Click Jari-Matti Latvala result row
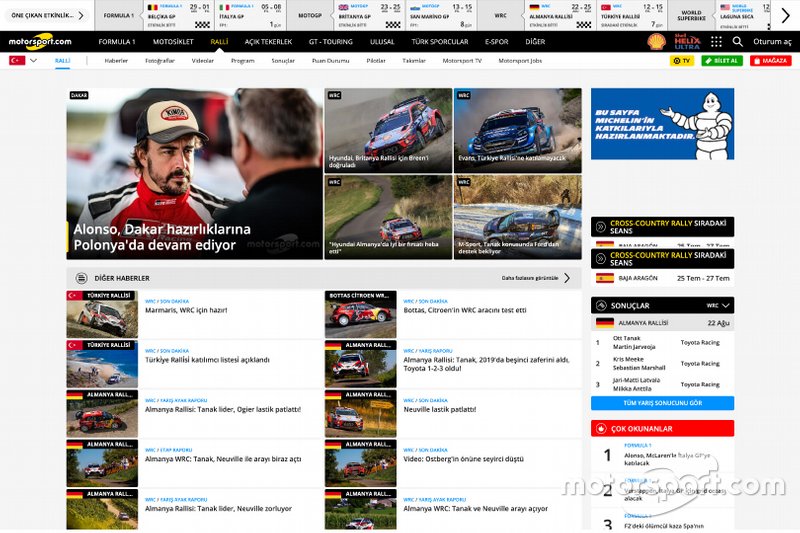 click(662, 384)
